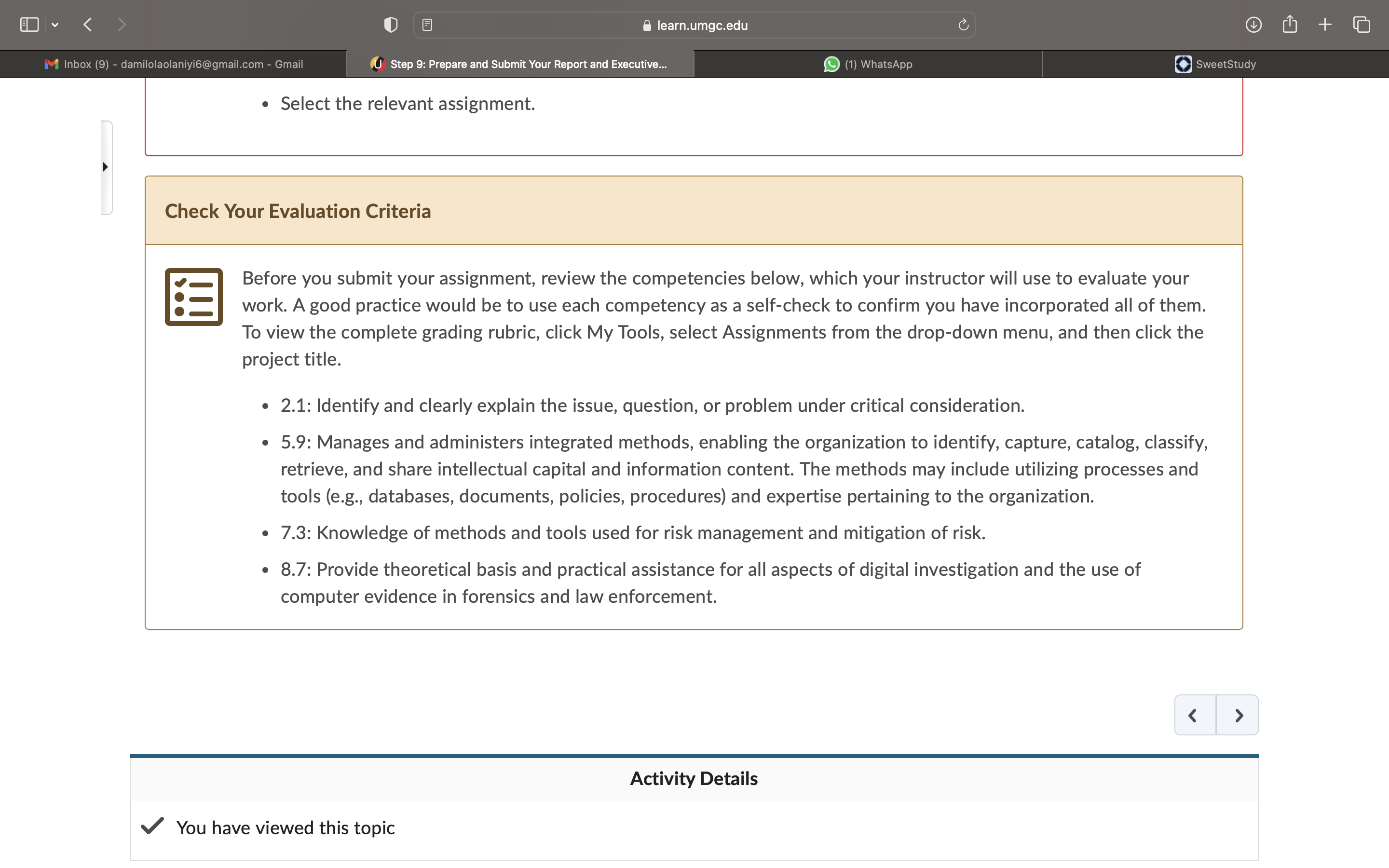1389x868 pixels.
Task: Open the Share menu
Action: click(1290, 24)
